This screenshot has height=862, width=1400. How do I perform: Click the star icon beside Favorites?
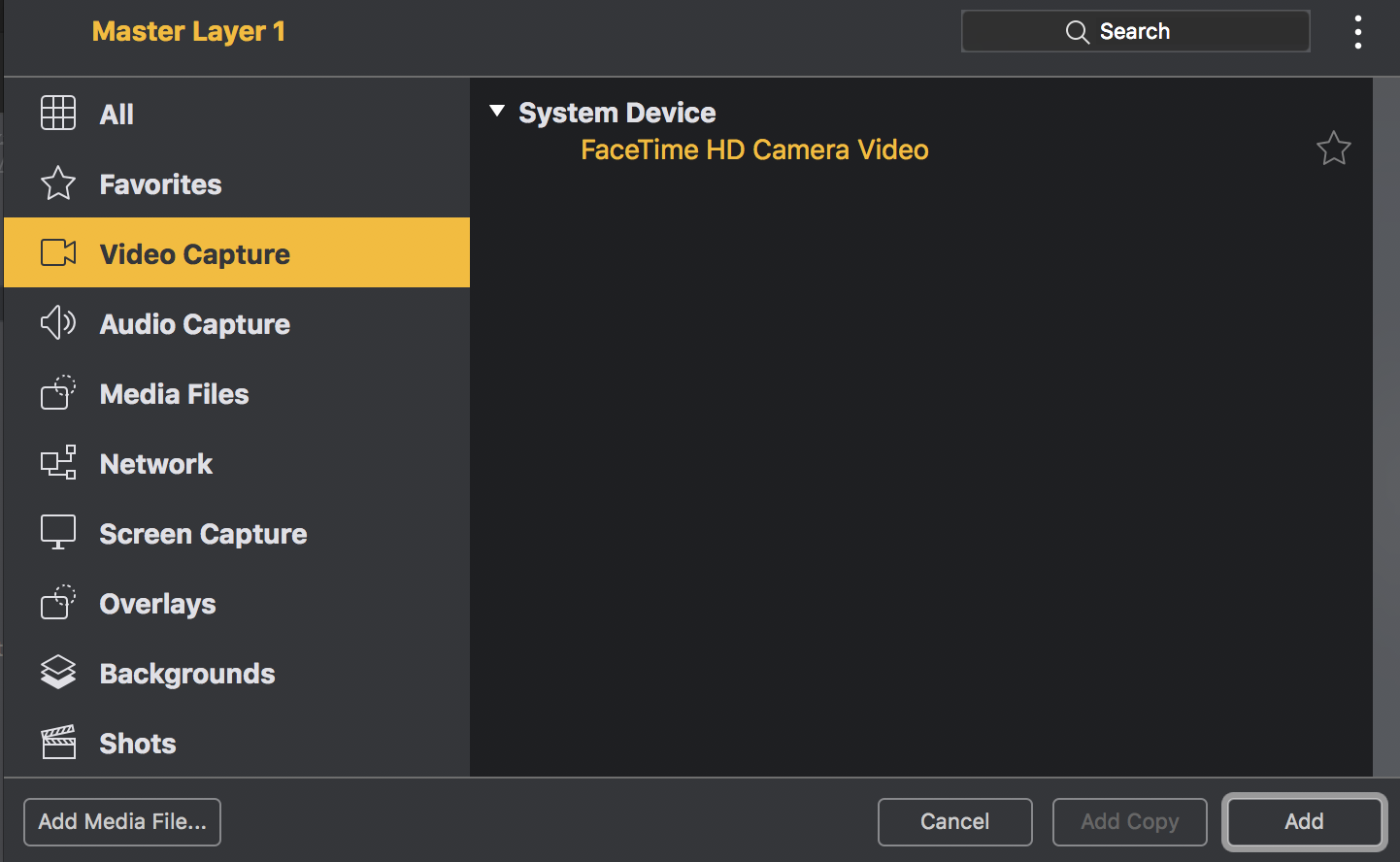point(58,182)
